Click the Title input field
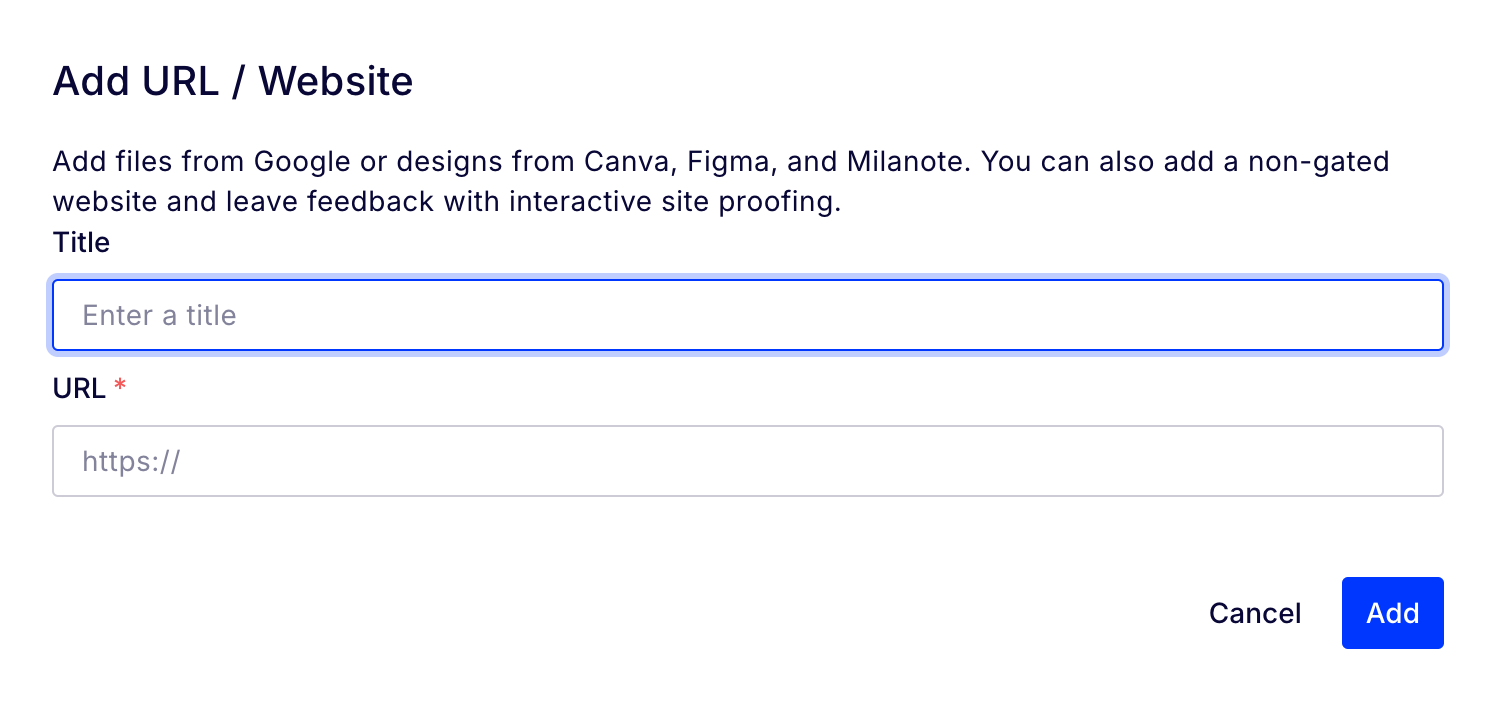The height and width of the screenshot is (706, 1492). [x=747, y=316]
